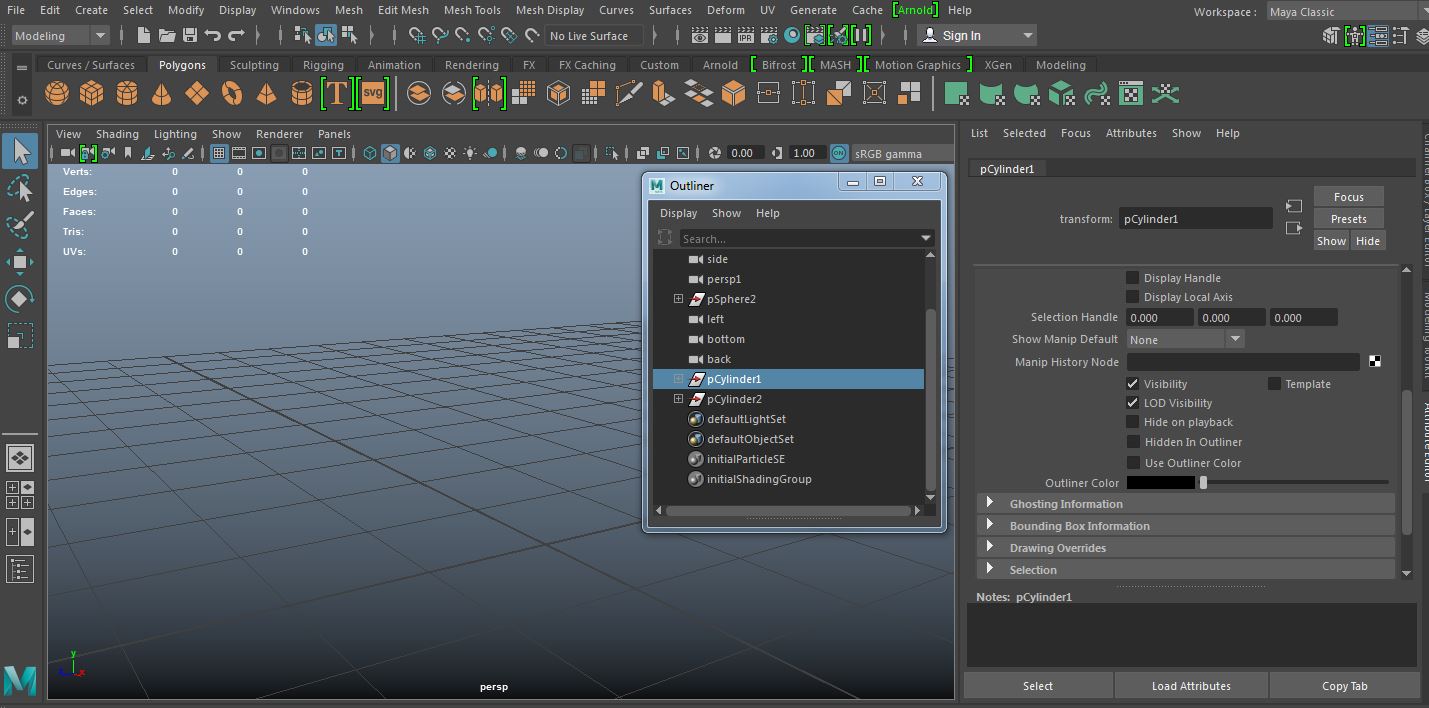Select the Lasso tool in toolbox
The height and width of the screenshot is (708, 1429).
20,189
